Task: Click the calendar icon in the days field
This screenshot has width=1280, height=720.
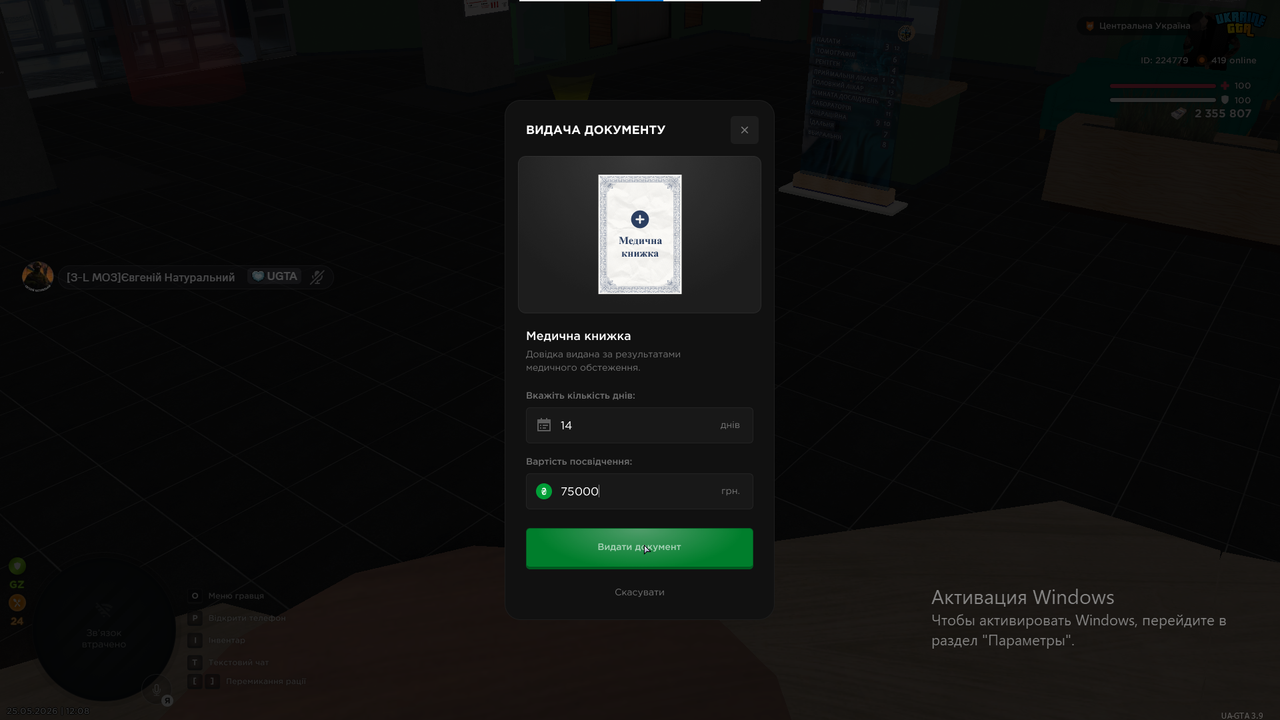Action: [x=544, y=425]
